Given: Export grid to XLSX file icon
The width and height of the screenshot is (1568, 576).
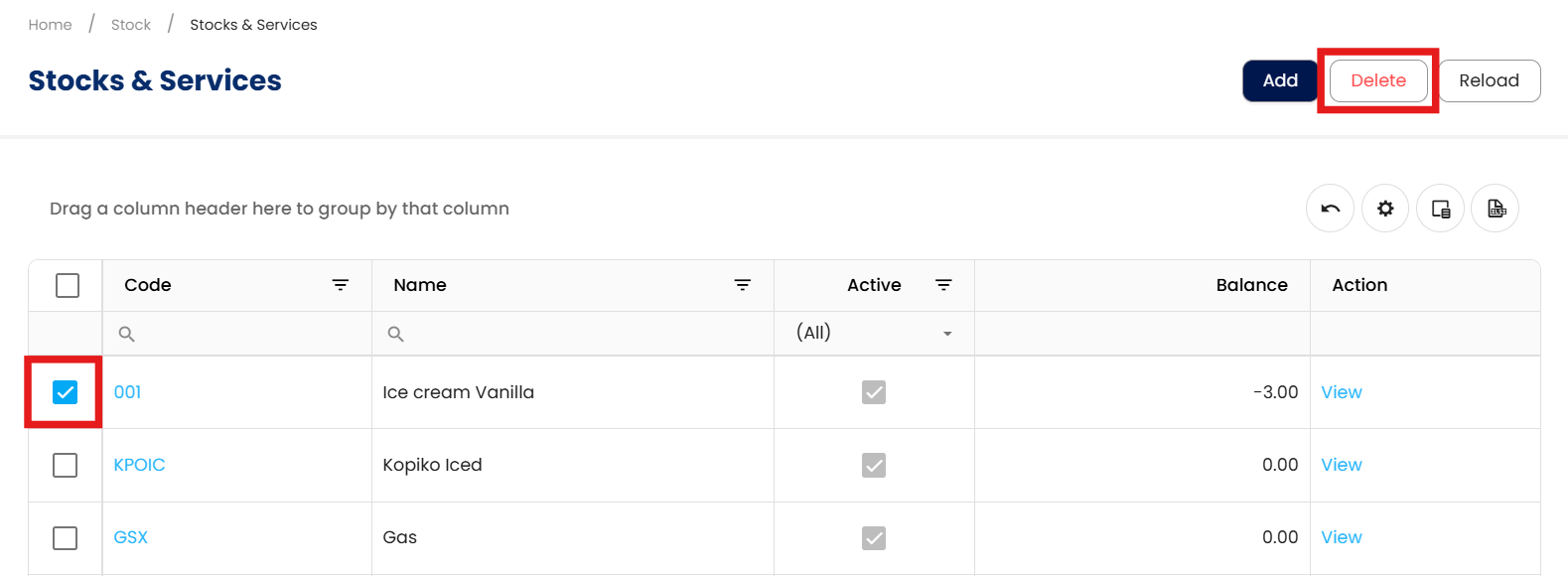Looking at the screenshot, I should click(x=1496, y=209).
